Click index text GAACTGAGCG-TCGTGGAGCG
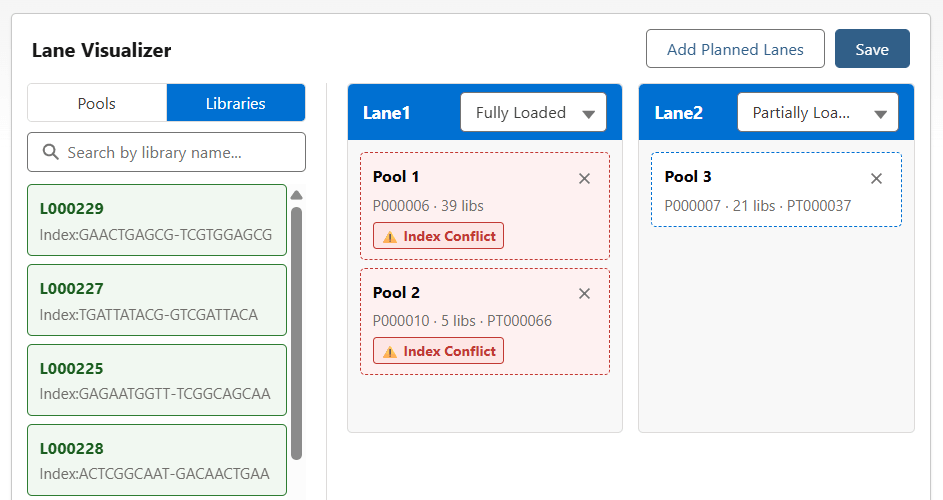 [176, 235]
